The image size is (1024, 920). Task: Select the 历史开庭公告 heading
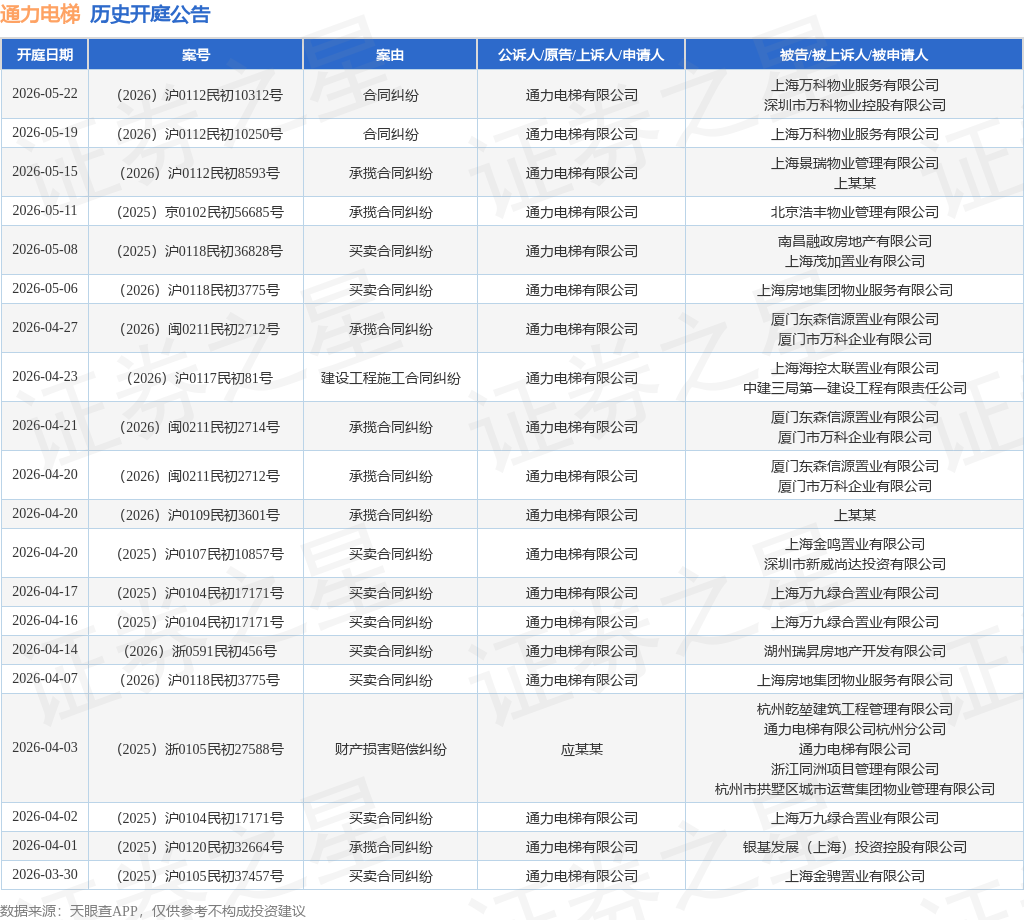(x=150, y=14)
